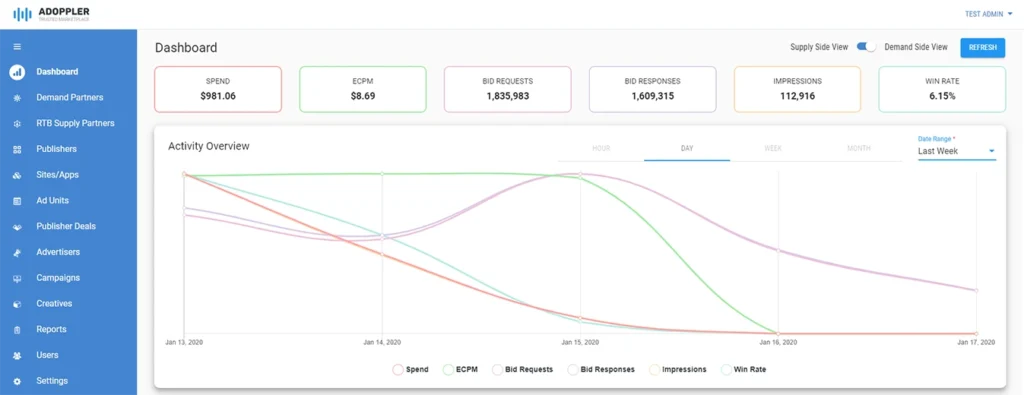Open Settings gear icon in sidebar

[17, 381]
